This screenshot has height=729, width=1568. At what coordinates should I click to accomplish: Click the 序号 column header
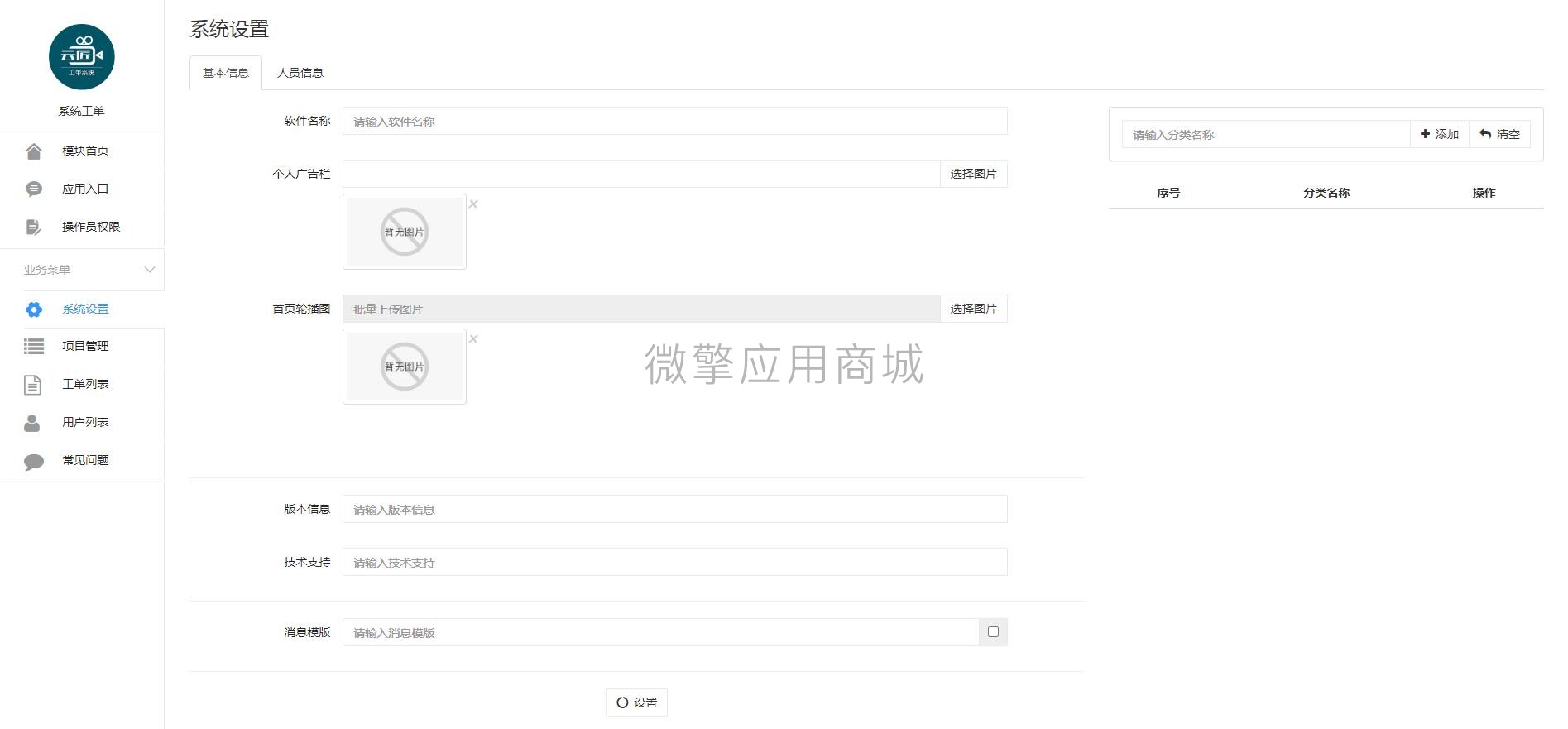1168,193
